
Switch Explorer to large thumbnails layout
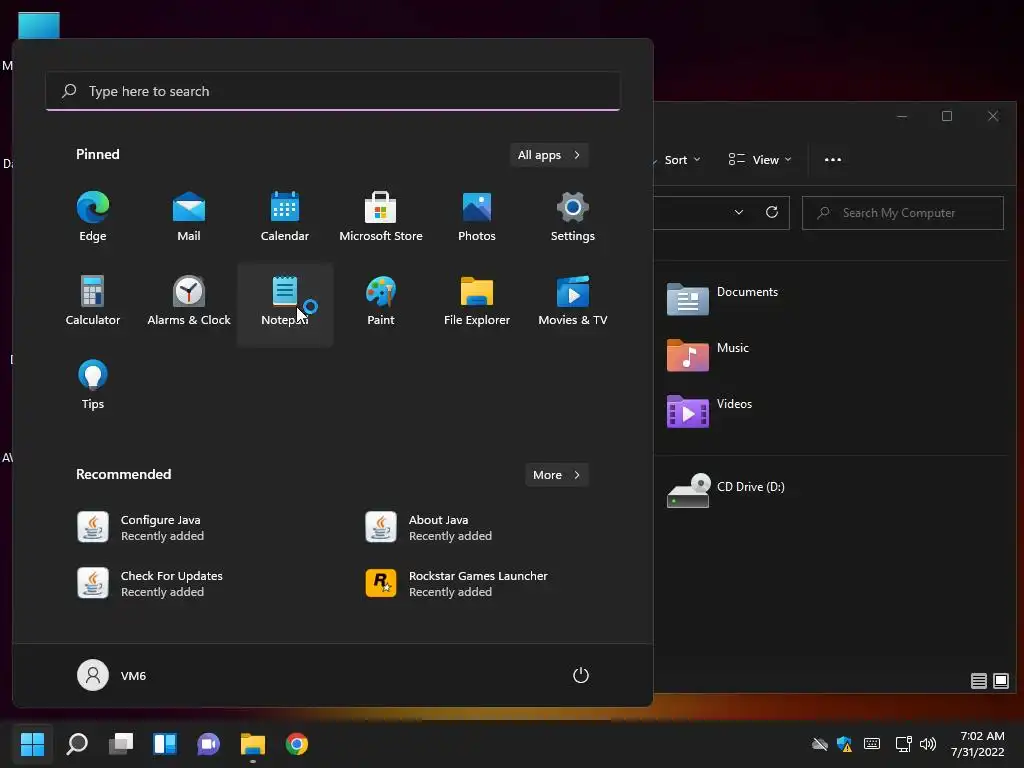tap(1000, 681)
